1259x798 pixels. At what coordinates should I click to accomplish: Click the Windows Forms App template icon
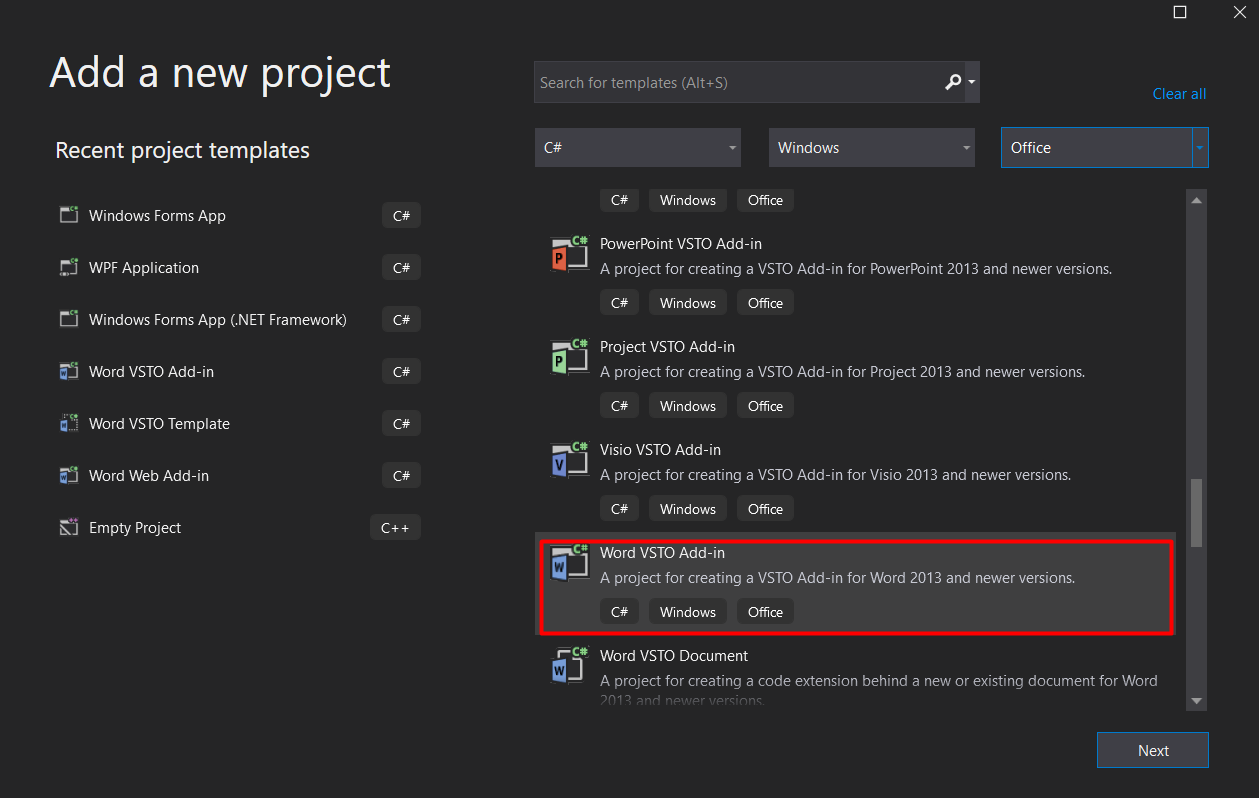[x=69, y=215]
